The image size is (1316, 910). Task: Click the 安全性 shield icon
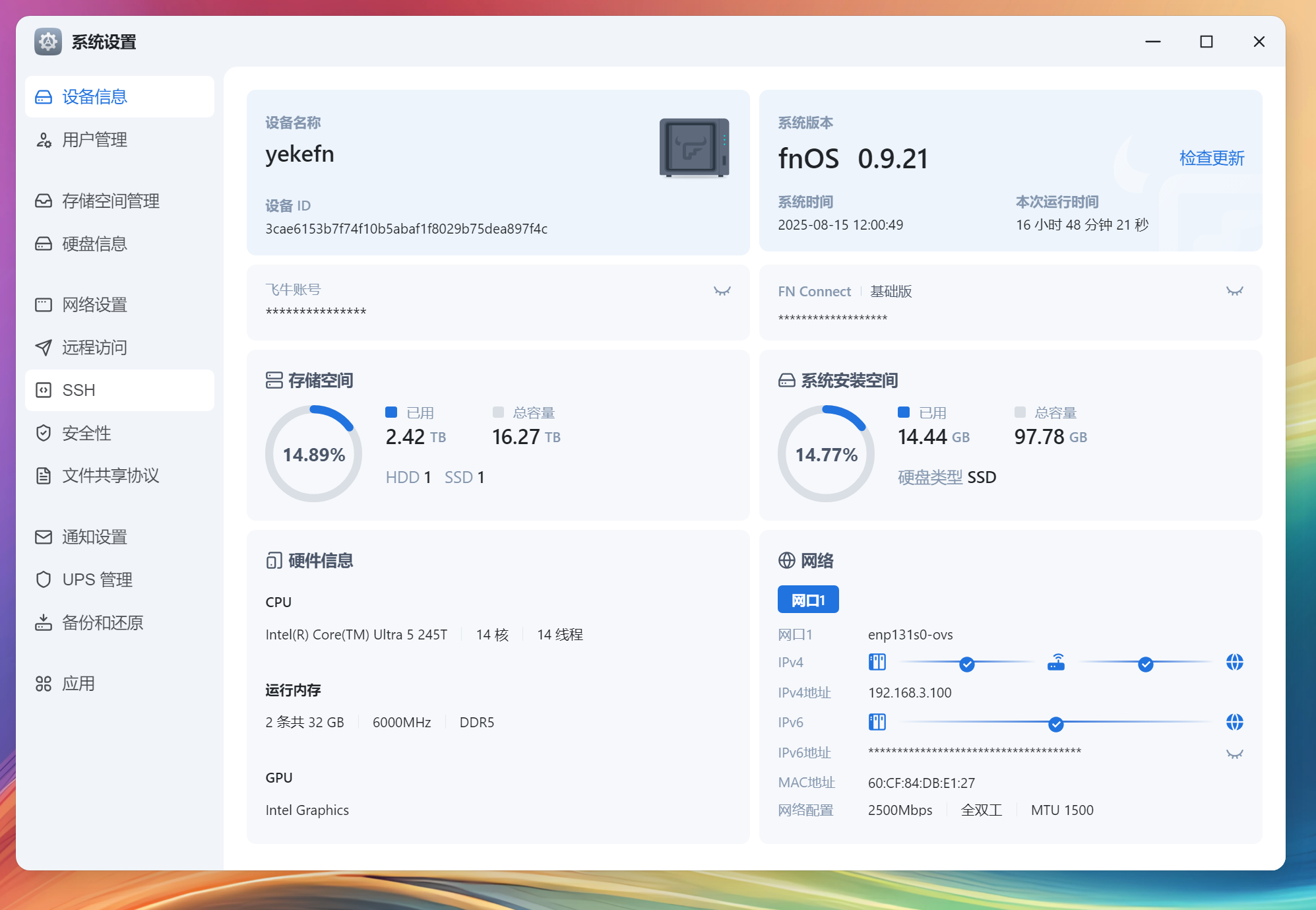tap(44, 433)
